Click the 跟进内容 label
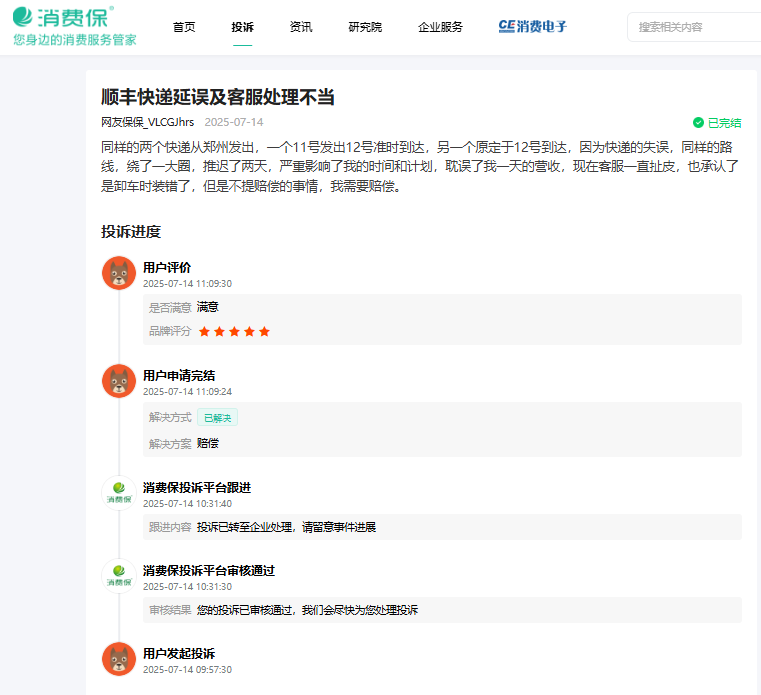The height and width of the screenshot is (695, 761). (x=170, y=527)
